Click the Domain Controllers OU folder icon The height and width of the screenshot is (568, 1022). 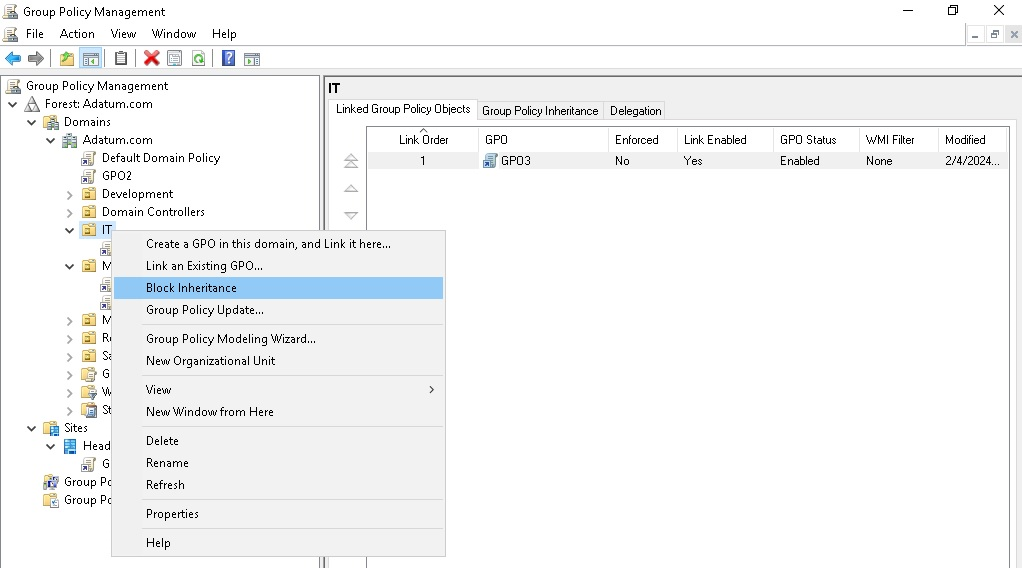click(x=89, y=212)
